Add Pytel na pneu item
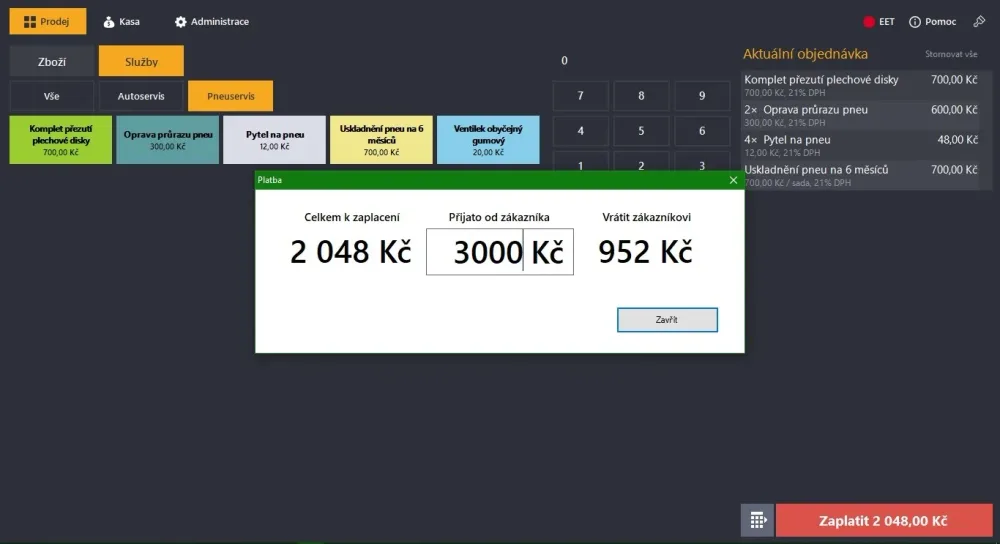 274,140
